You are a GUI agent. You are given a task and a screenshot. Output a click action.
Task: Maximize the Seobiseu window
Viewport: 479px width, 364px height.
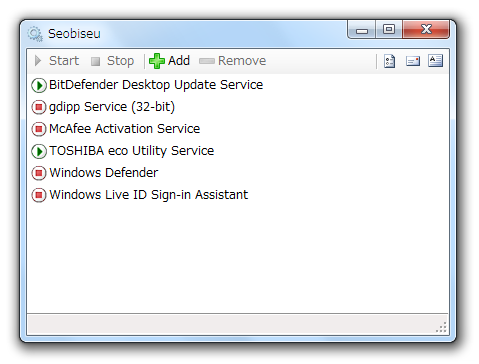tap(389, 30)
